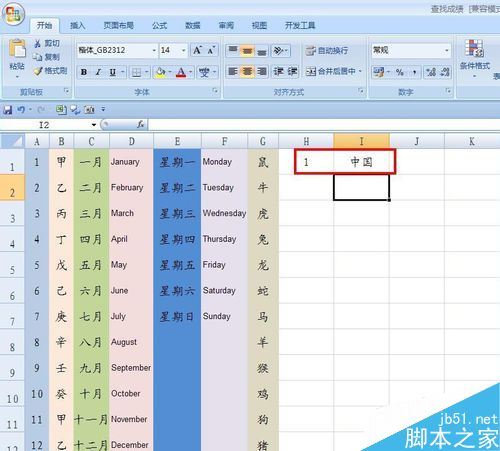Toggle underline formatting
The width and height of the screenshot is (500, 451).
click(x=113, y=72)
